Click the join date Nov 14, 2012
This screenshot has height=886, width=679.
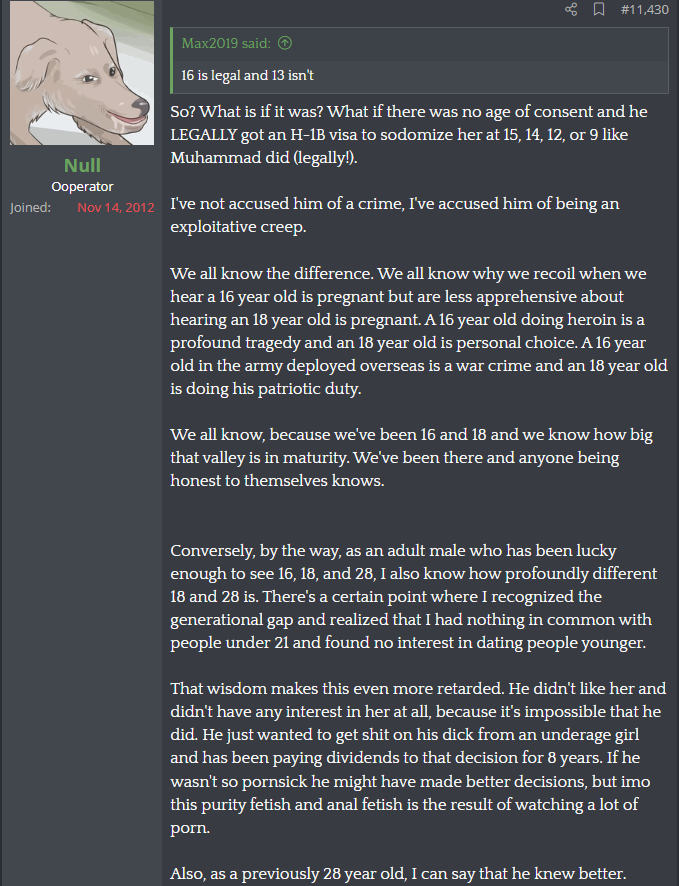tap(116, 207)
